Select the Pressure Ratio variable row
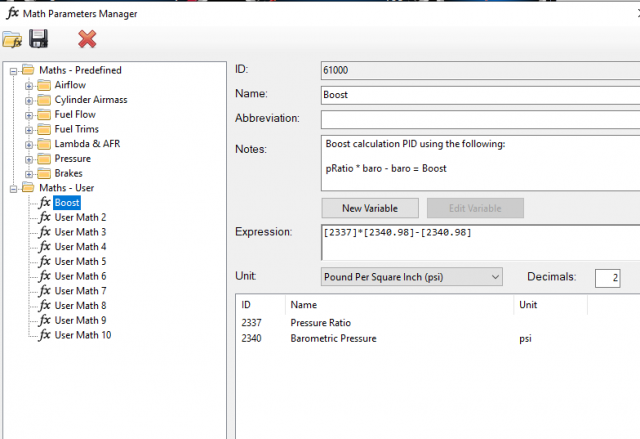The width and height of the screenshot is (640, 439). (x=320, y=323)
